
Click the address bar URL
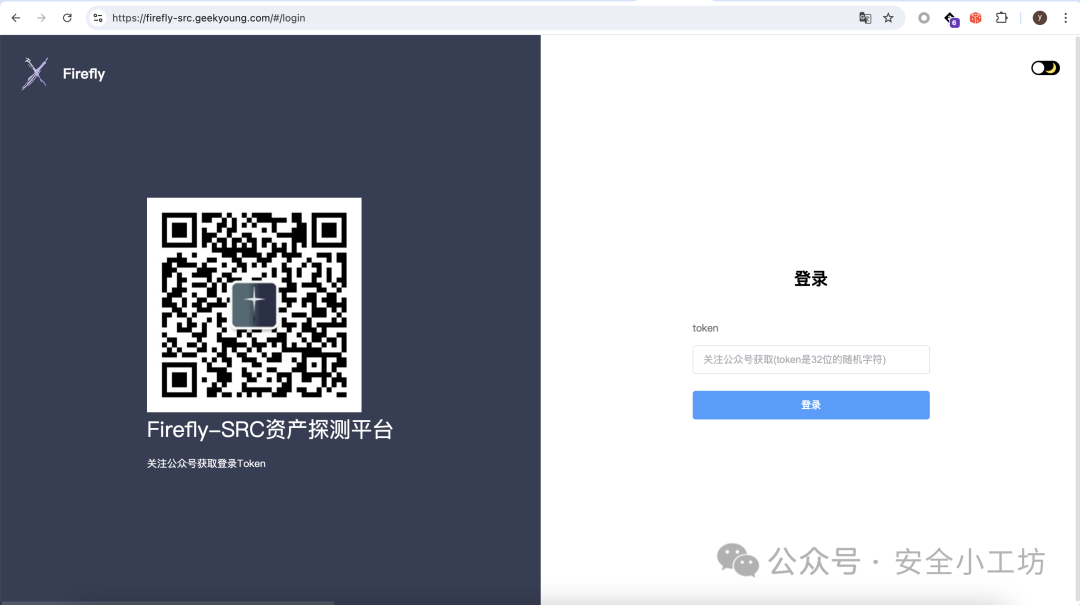tap(209, 18)
